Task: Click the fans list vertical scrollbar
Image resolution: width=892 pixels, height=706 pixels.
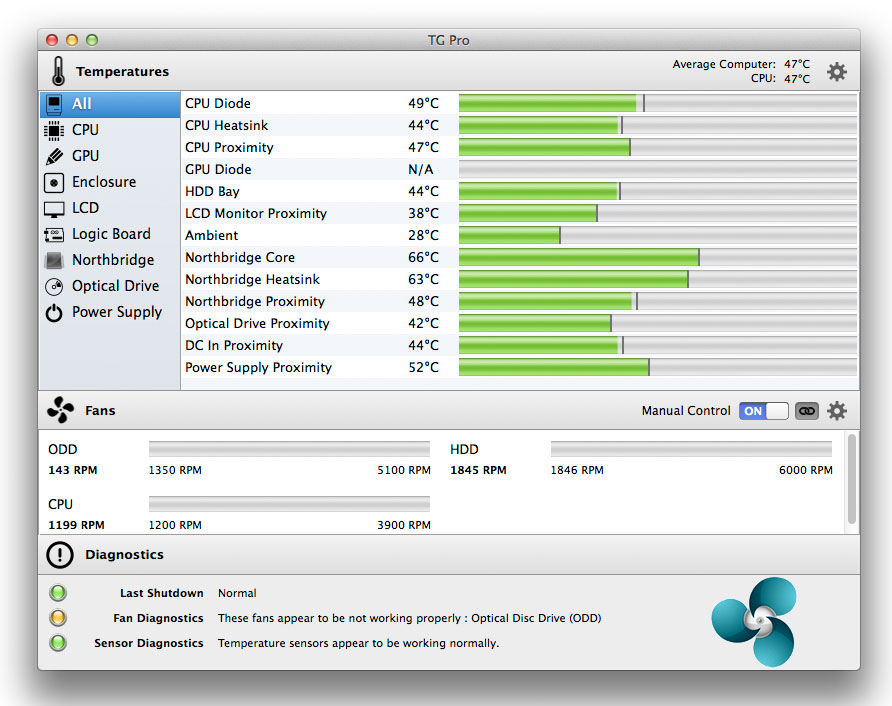Action: click(851, 478)
